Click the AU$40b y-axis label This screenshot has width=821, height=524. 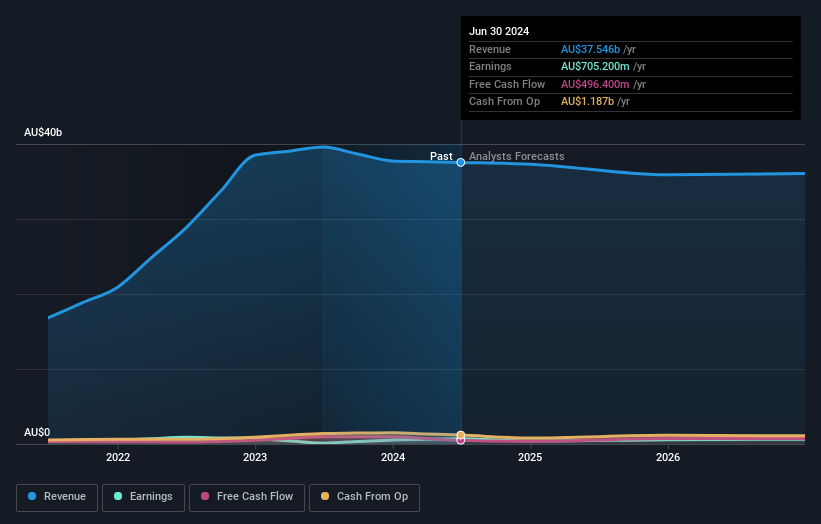(43, 132)
